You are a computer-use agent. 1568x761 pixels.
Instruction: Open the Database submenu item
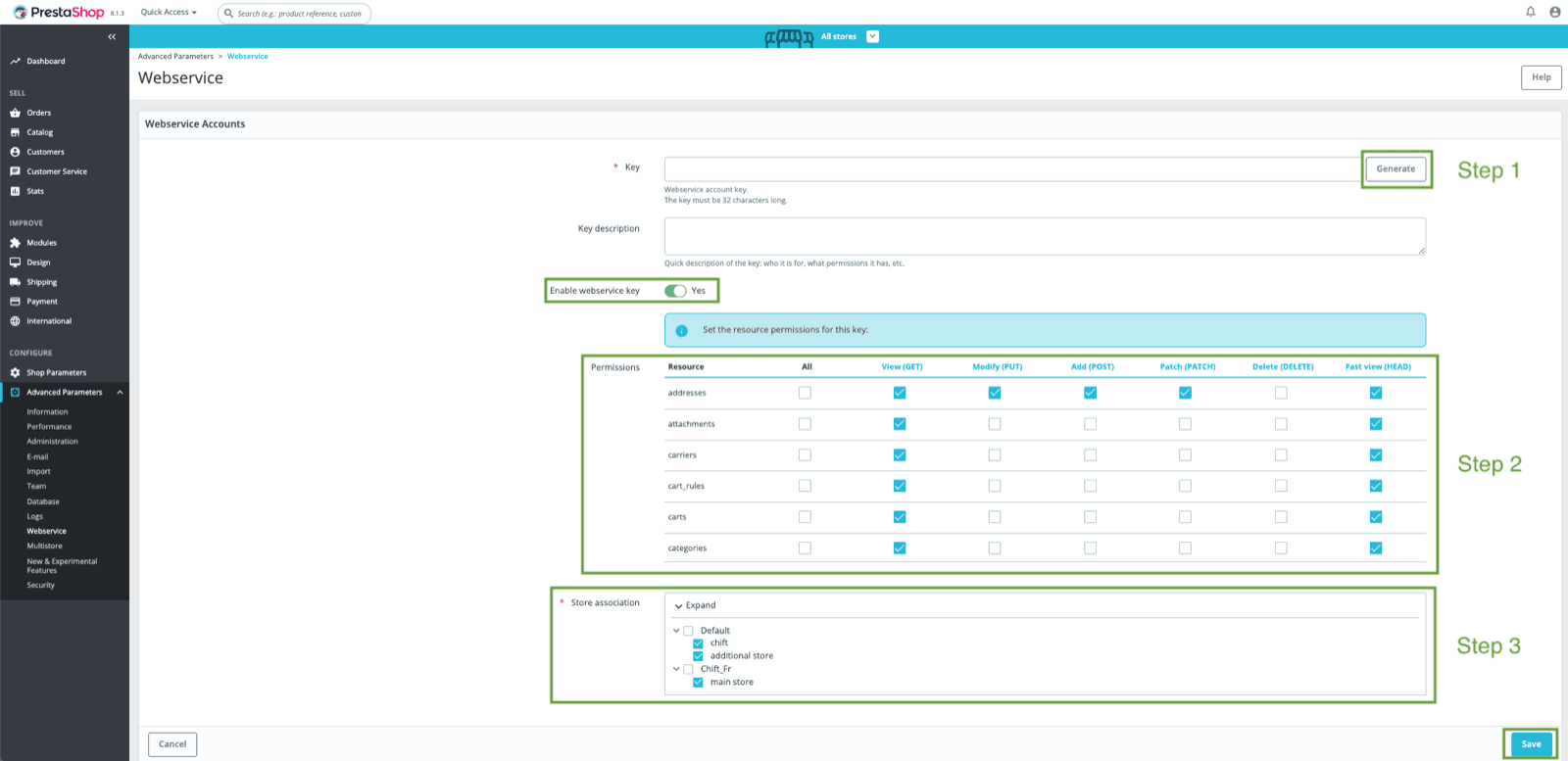(43, 501)
